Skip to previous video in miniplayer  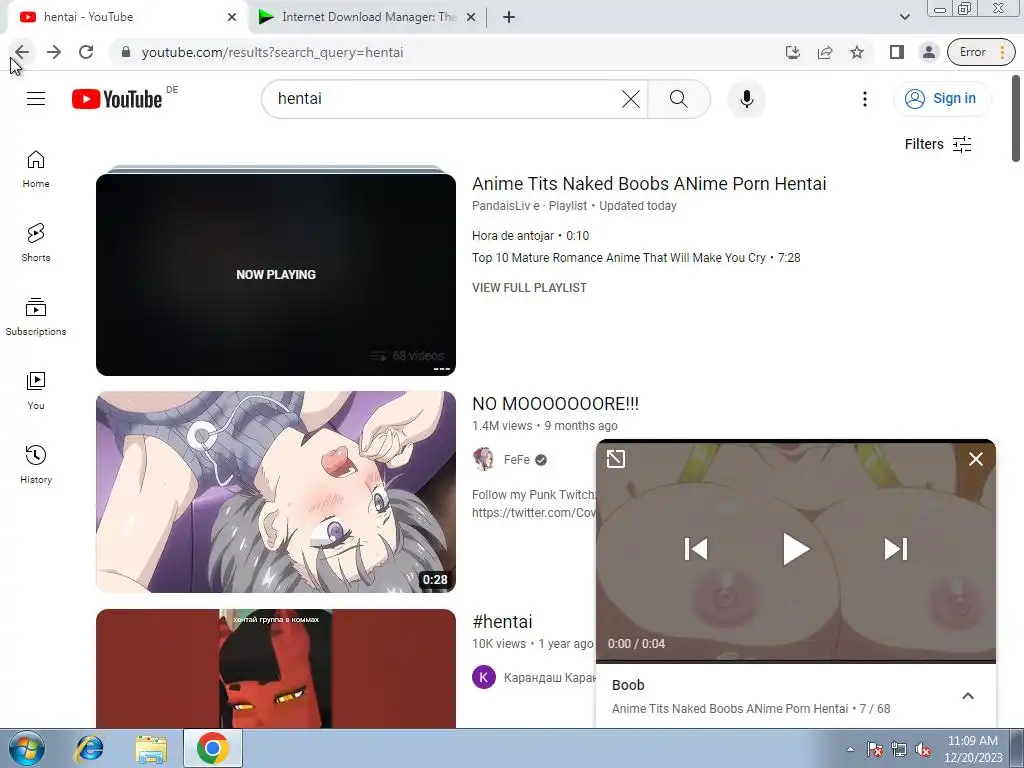click(x=696, y=549)
